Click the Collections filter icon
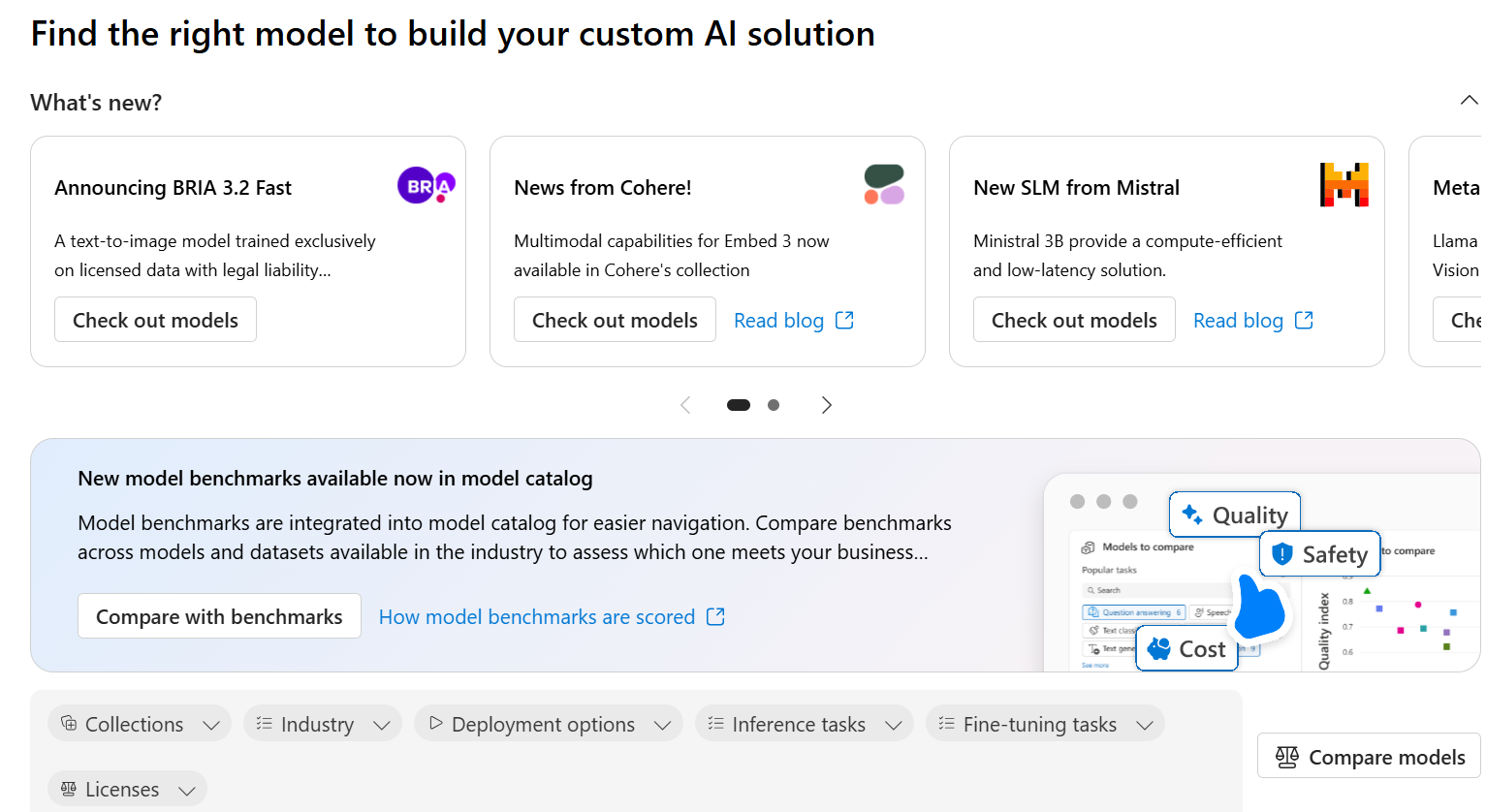The width and height of the screenshot is (1486, 812). tap(69, 723)
